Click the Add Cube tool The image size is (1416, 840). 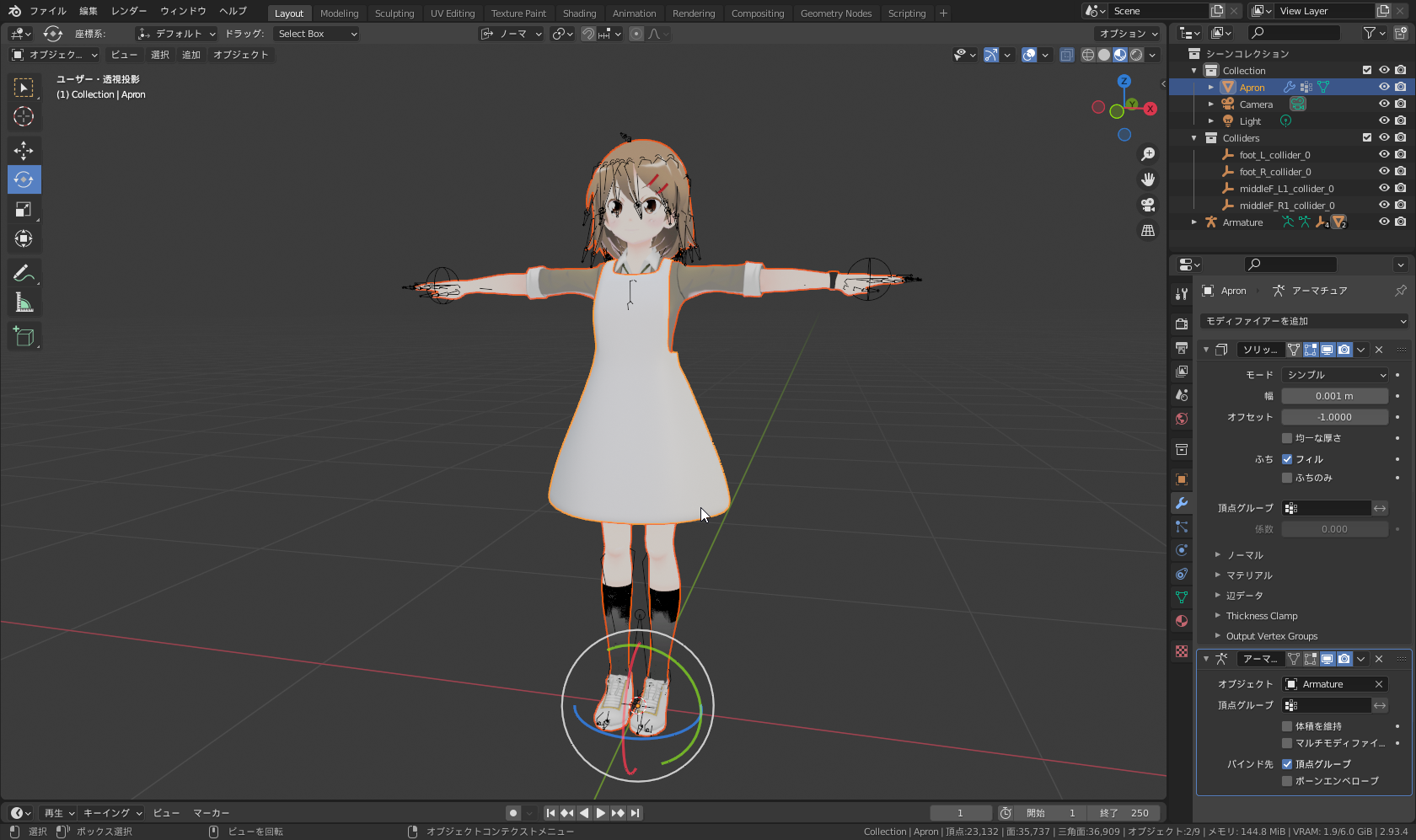click(24, 337)
